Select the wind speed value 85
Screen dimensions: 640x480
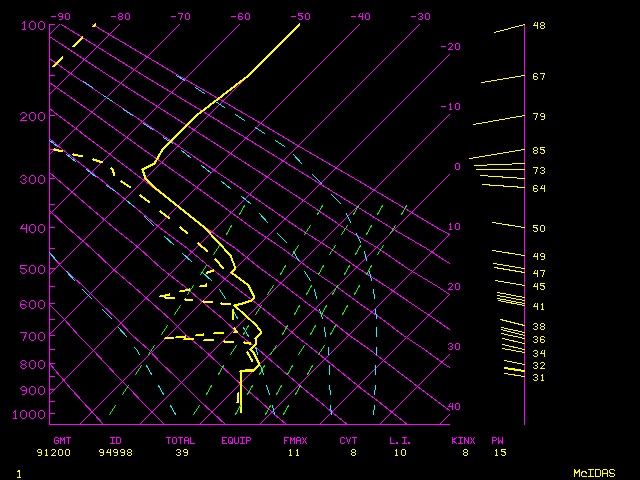539,150
